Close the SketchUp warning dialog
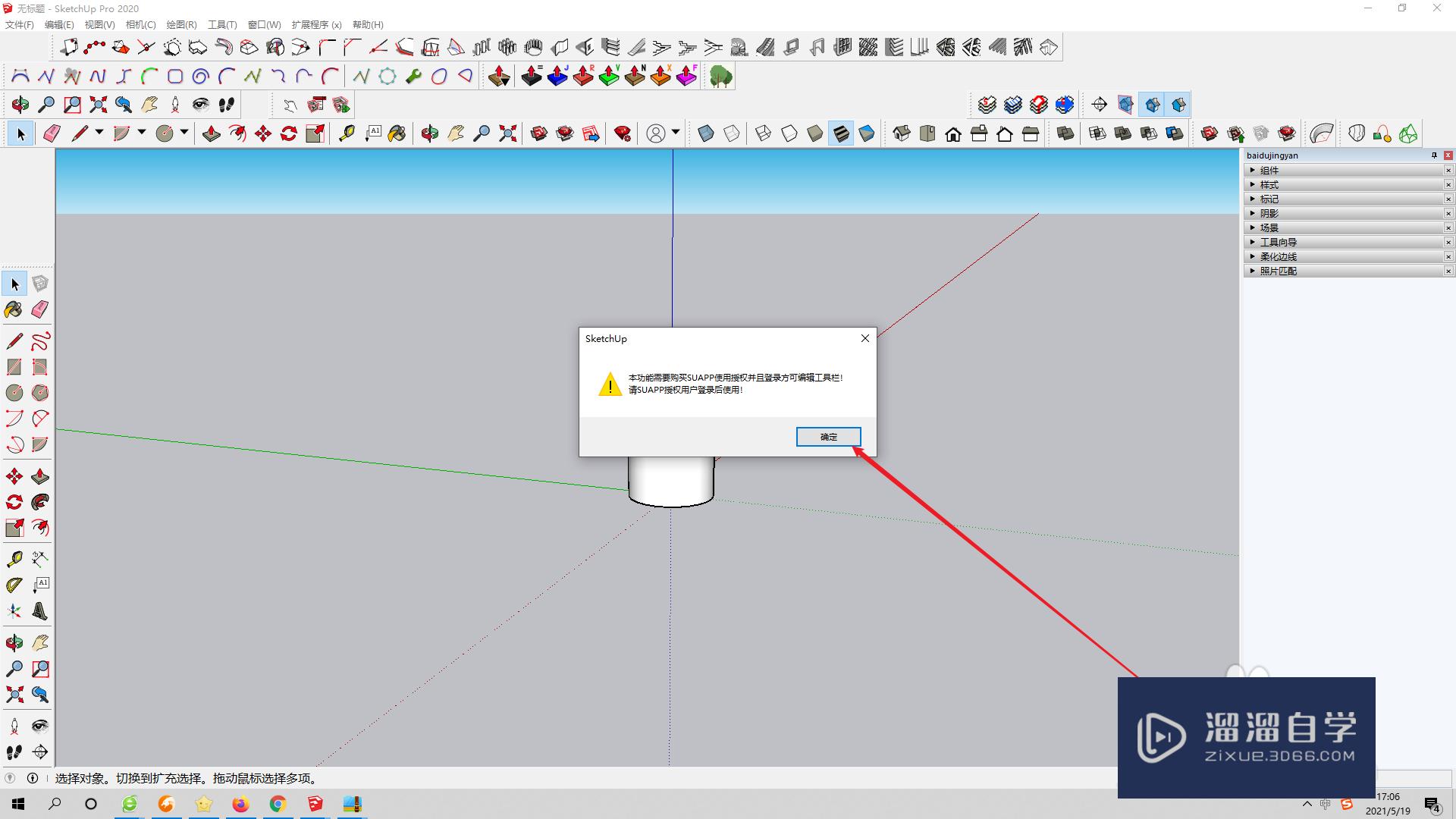 click(x=828, y=436)
